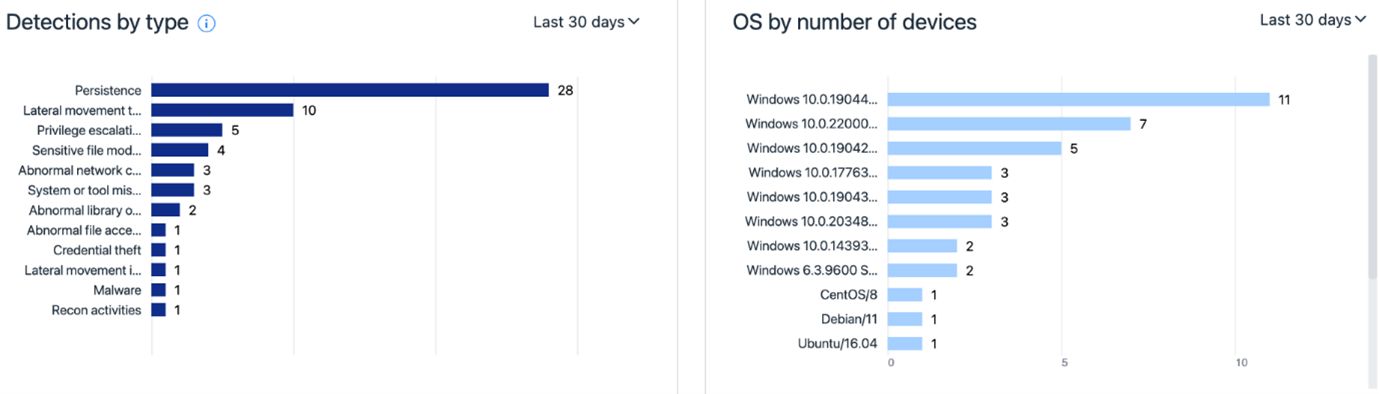The width and height of the screenshot is (1379, 394).
Task: Select the Windows 10.0.19042 bar
Action: point(975,148)
